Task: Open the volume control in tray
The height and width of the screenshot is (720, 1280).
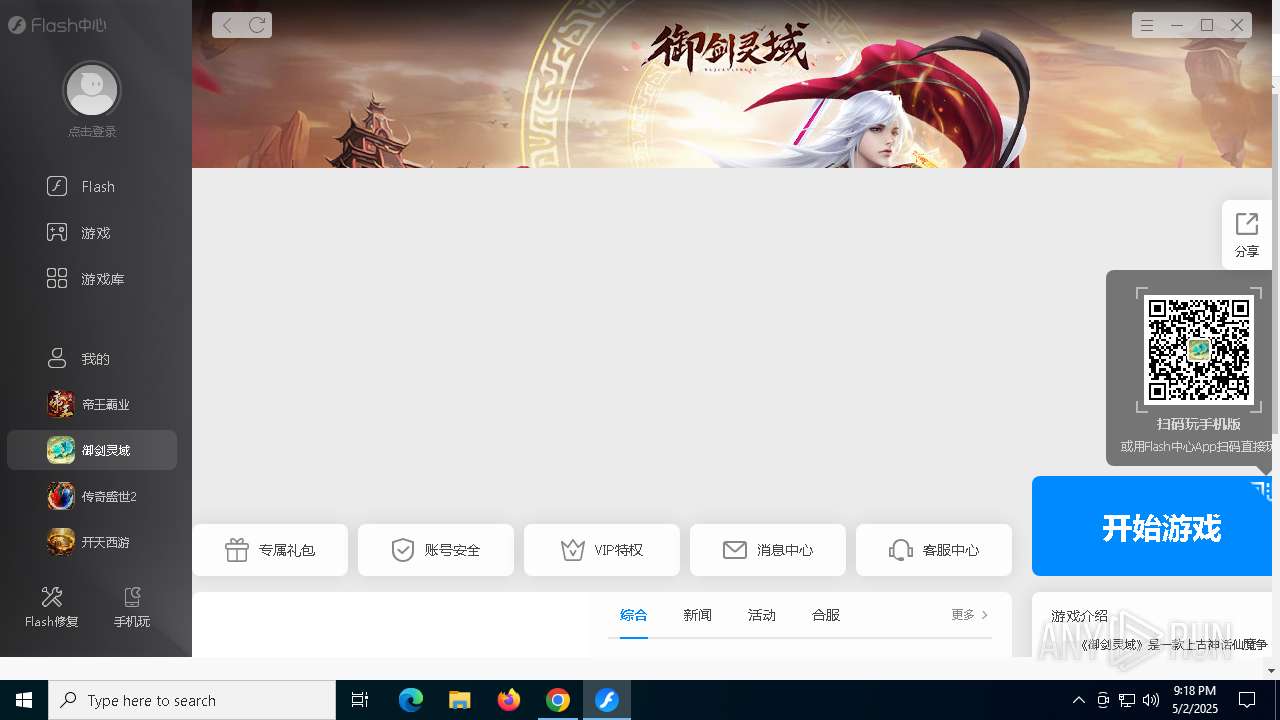Action: 1150,700
